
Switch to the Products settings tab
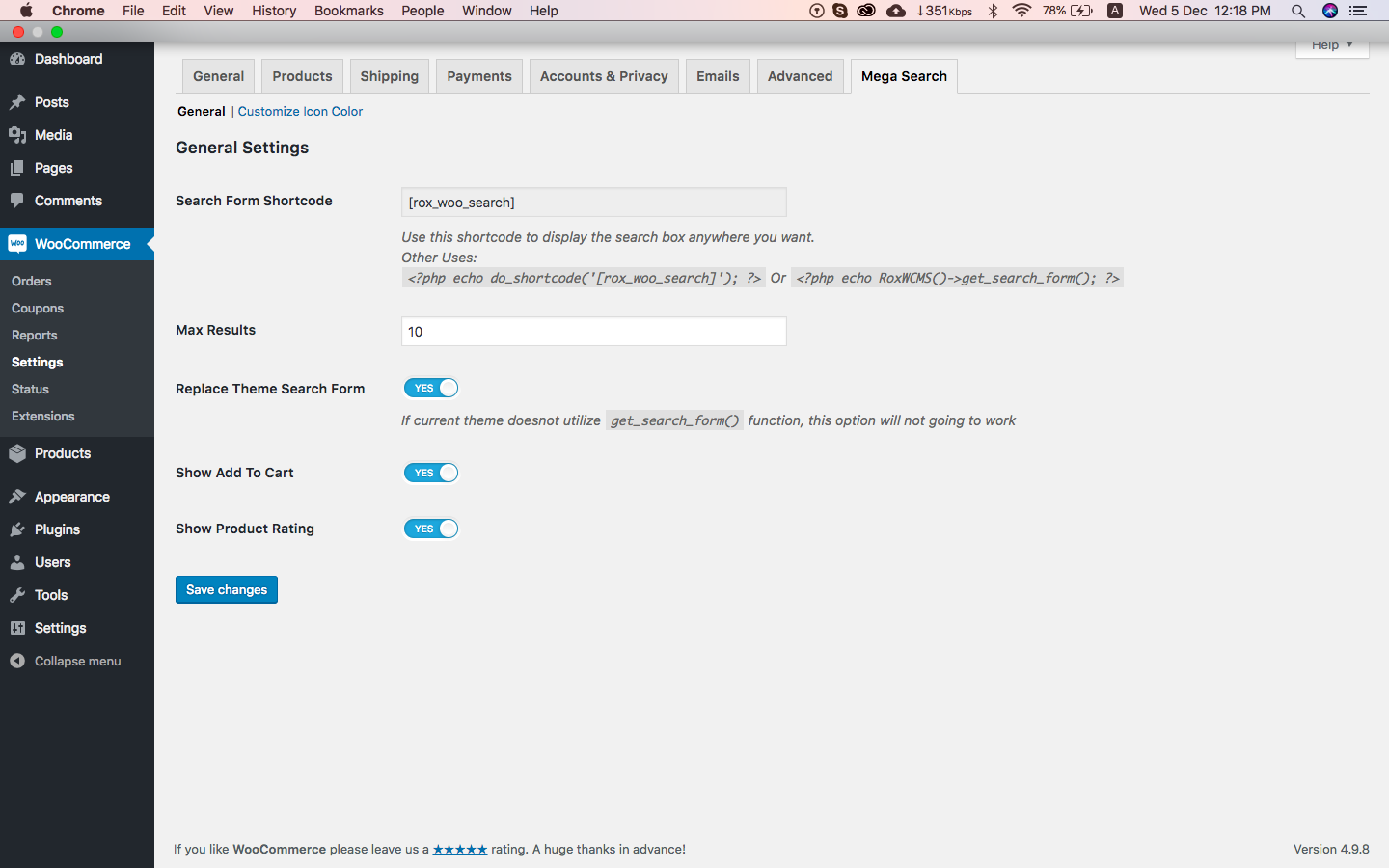point(302,76)
